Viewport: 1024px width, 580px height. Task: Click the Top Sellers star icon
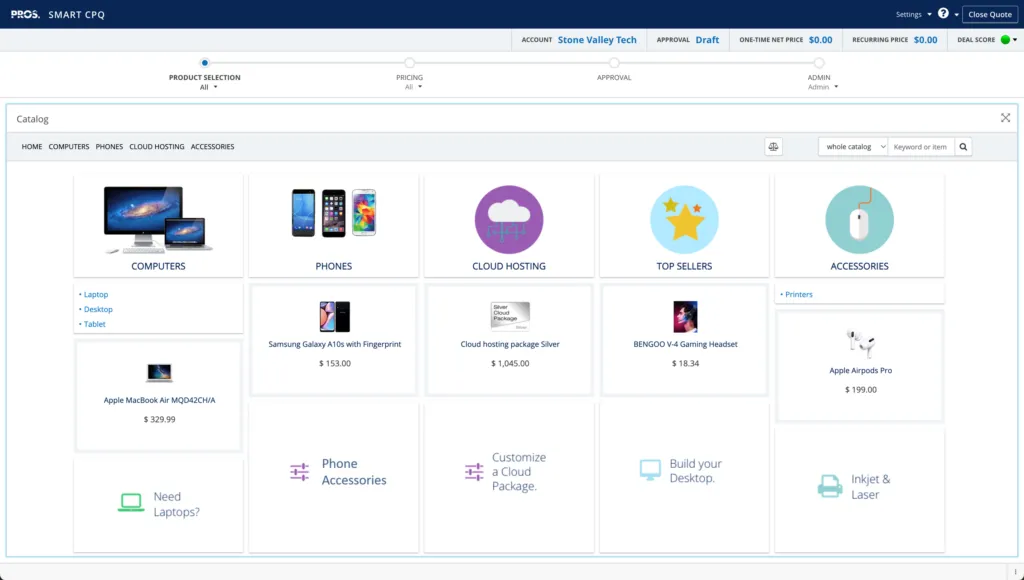[x=684, y=219]
